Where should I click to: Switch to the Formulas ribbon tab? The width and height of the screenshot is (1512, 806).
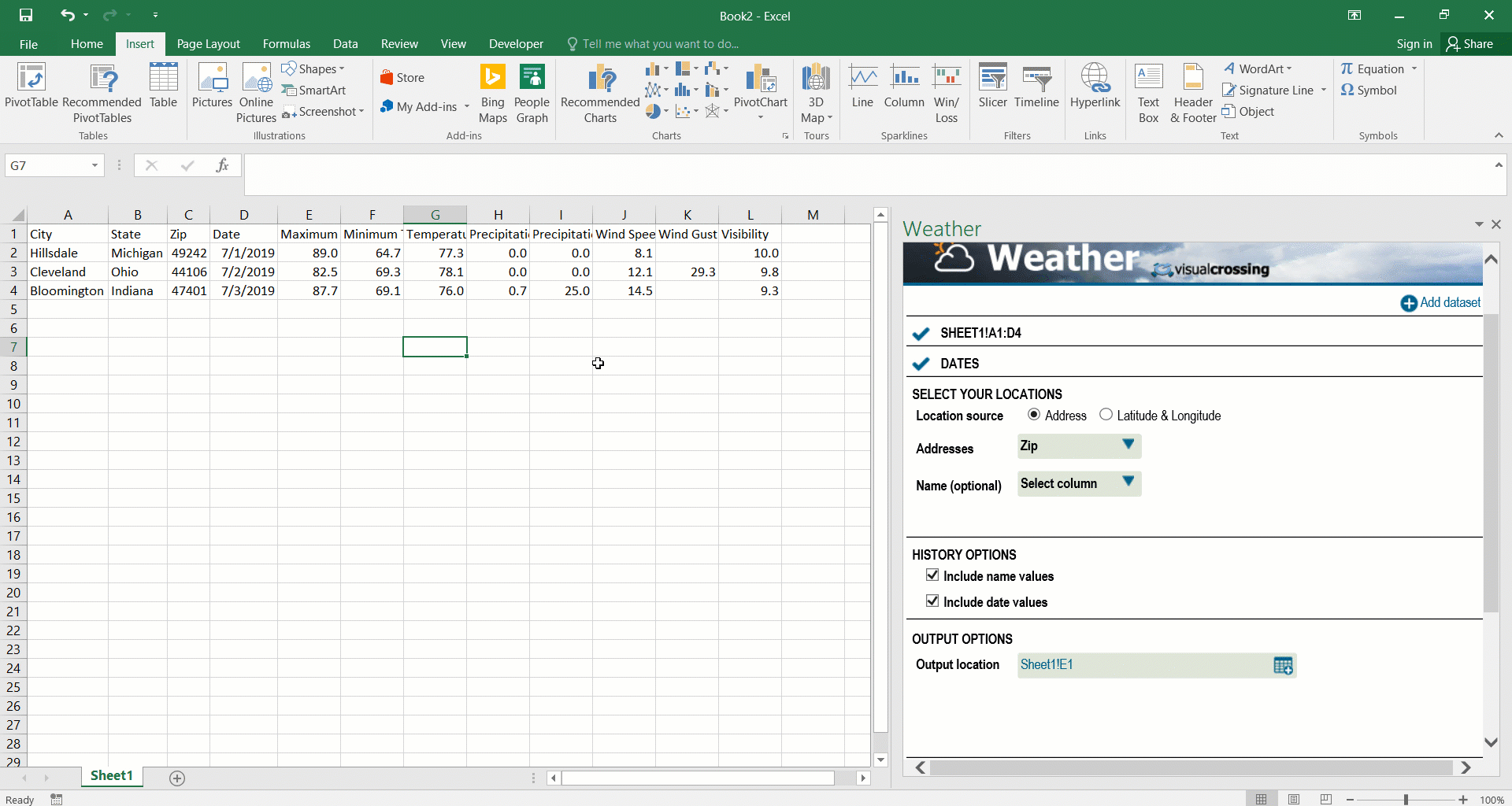point(286,44)
